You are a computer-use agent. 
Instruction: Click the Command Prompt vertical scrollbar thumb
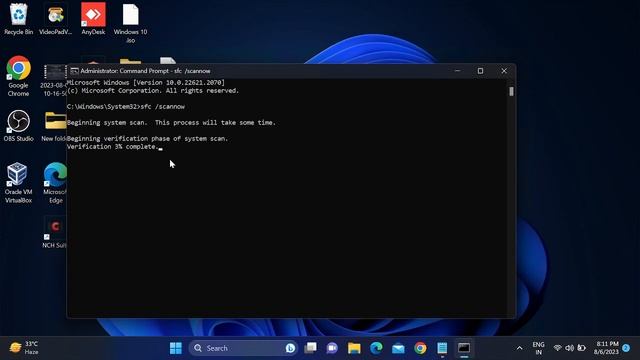(511, 91)
